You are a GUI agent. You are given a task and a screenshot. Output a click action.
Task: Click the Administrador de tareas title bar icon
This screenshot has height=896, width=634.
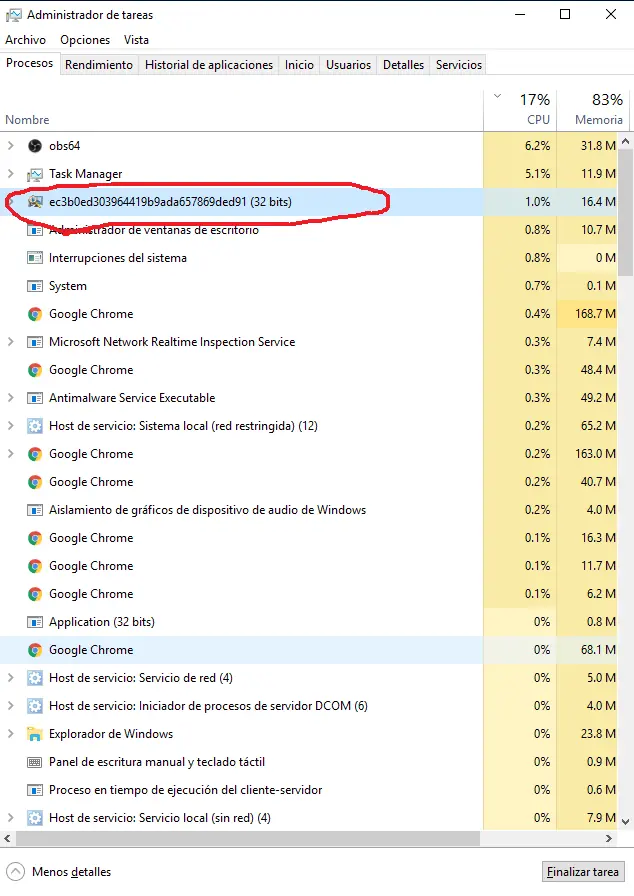tap(13, 15)
